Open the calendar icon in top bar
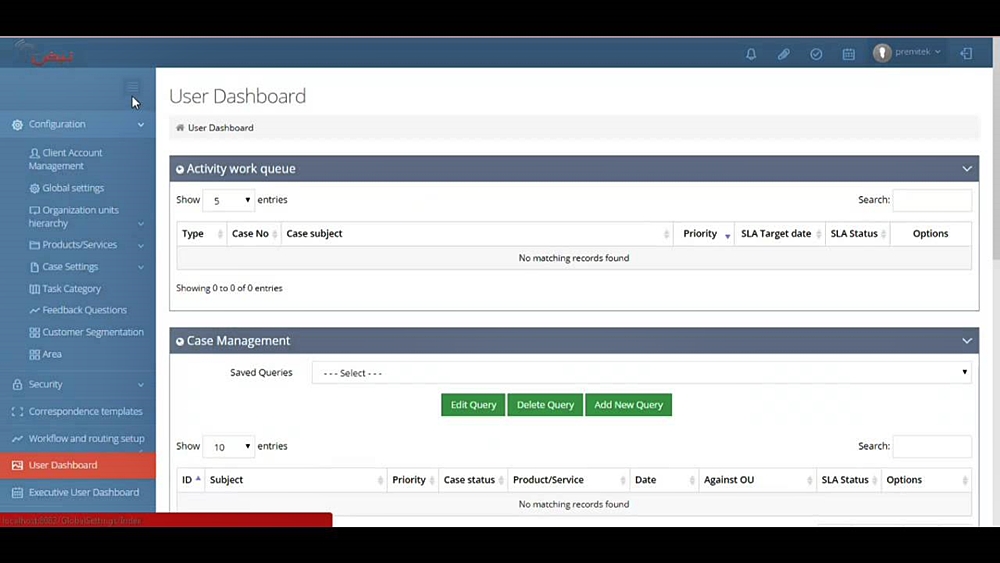Screen dimensions: 1000x563 tap(849, 54)
